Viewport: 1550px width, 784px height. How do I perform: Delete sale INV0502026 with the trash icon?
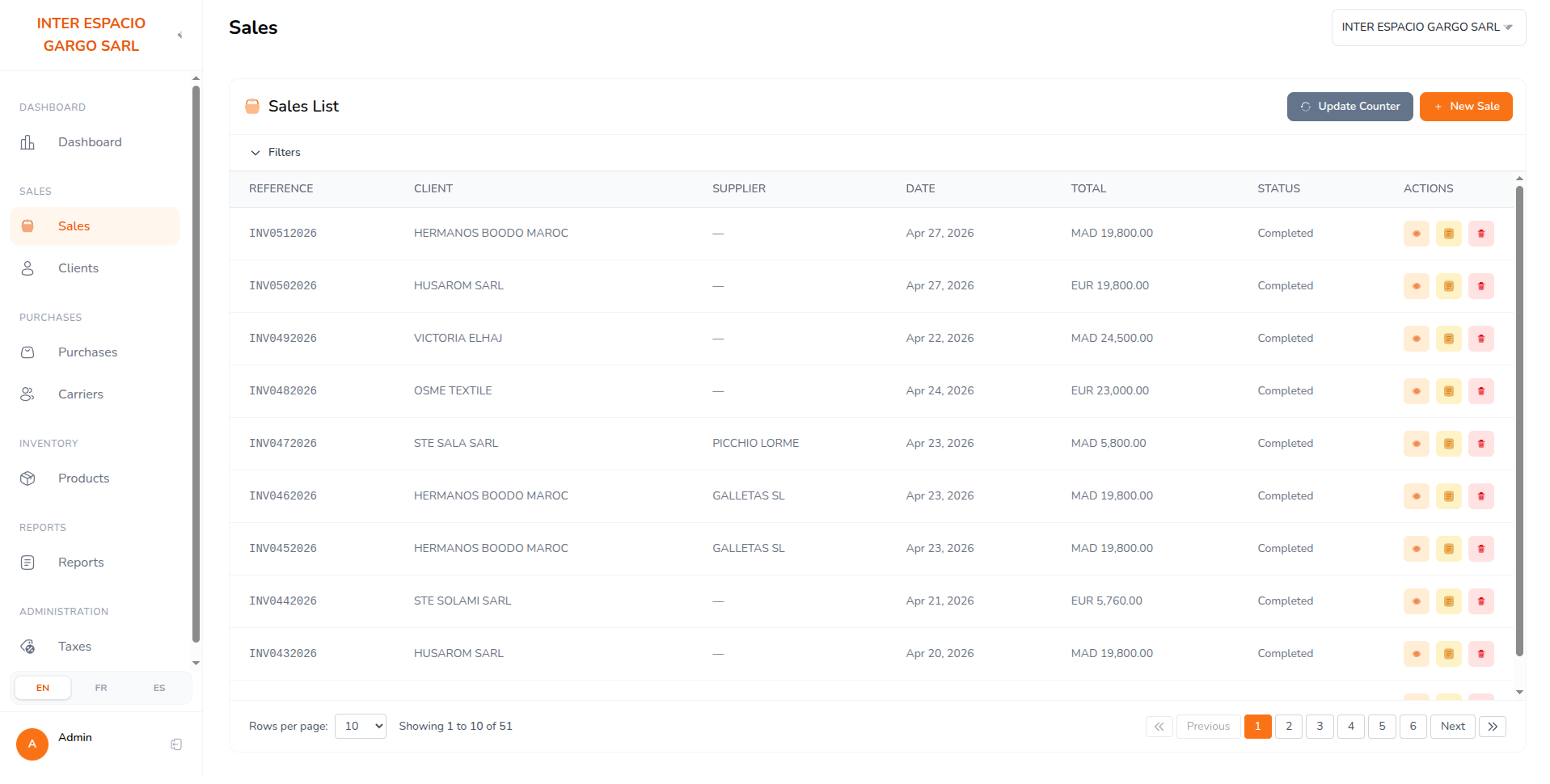[x=1480, y=286]
